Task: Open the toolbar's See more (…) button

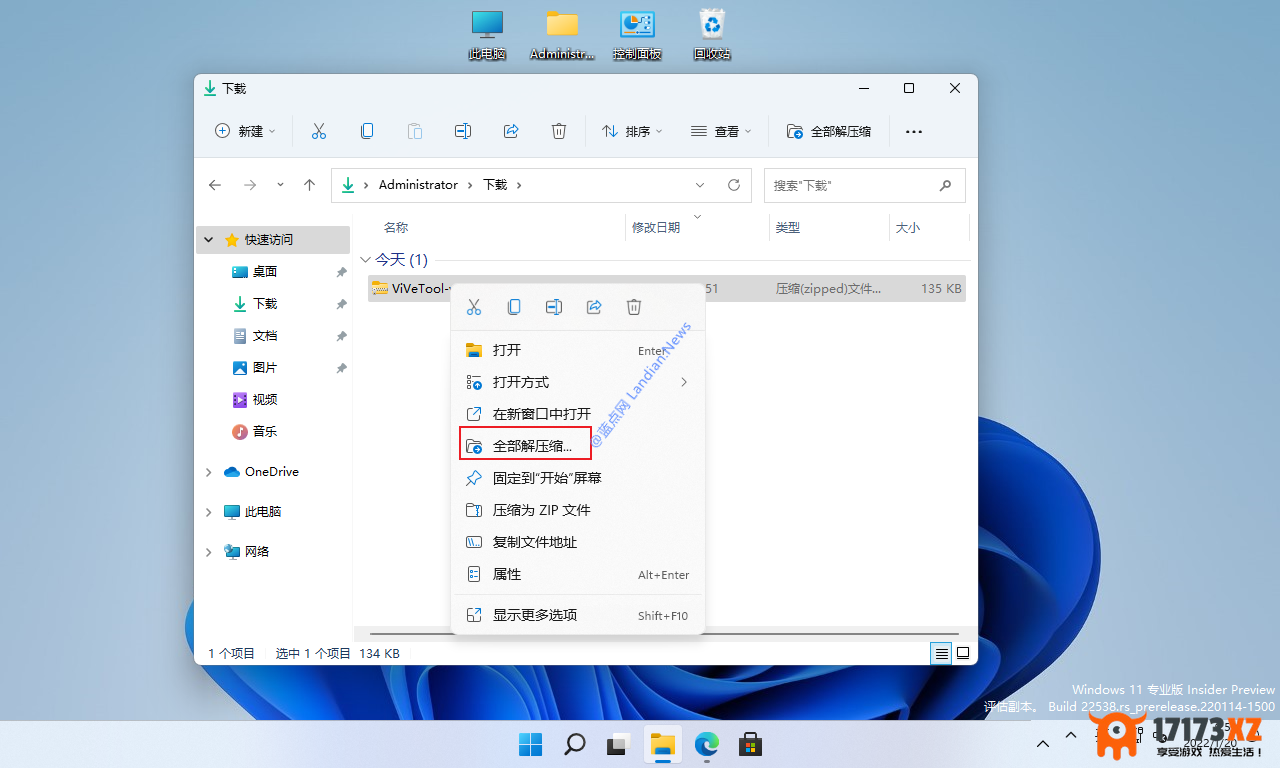Action: (x=913, y=131)
